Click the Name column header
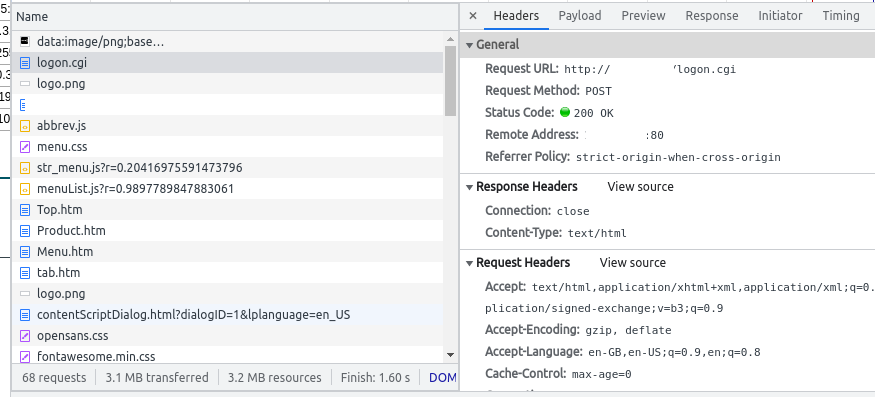Screen dimensions: 875x397 coord(234,17)
